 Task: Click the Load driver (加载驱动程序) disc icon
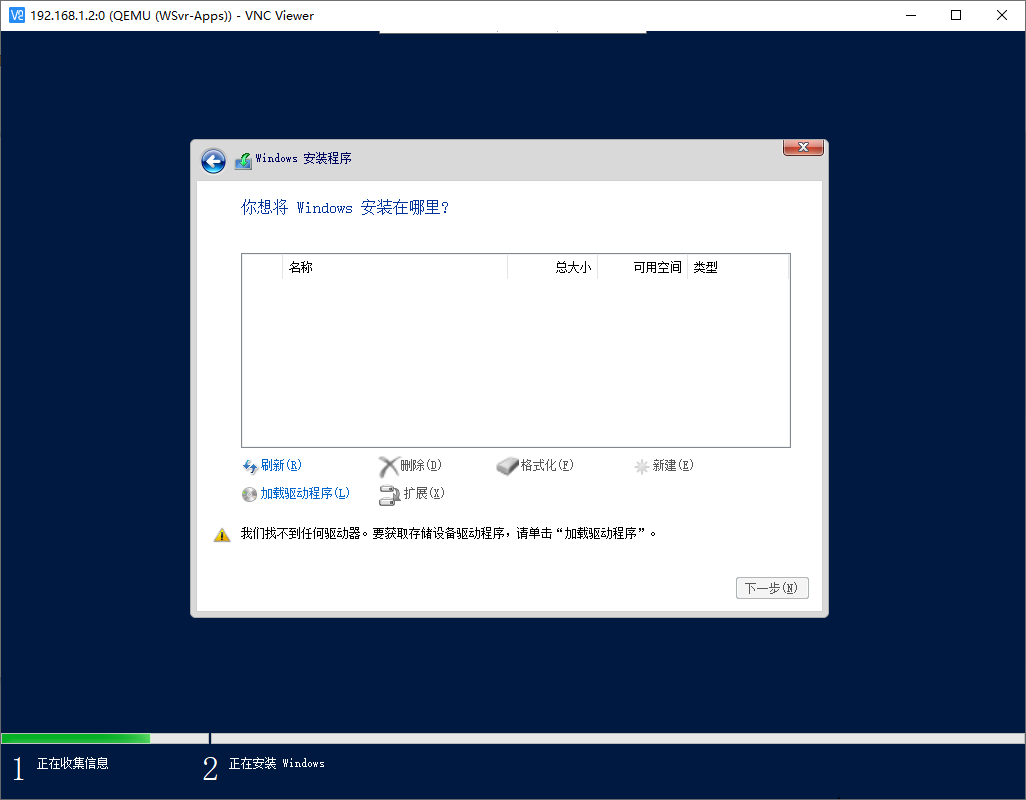coord(249,495)
